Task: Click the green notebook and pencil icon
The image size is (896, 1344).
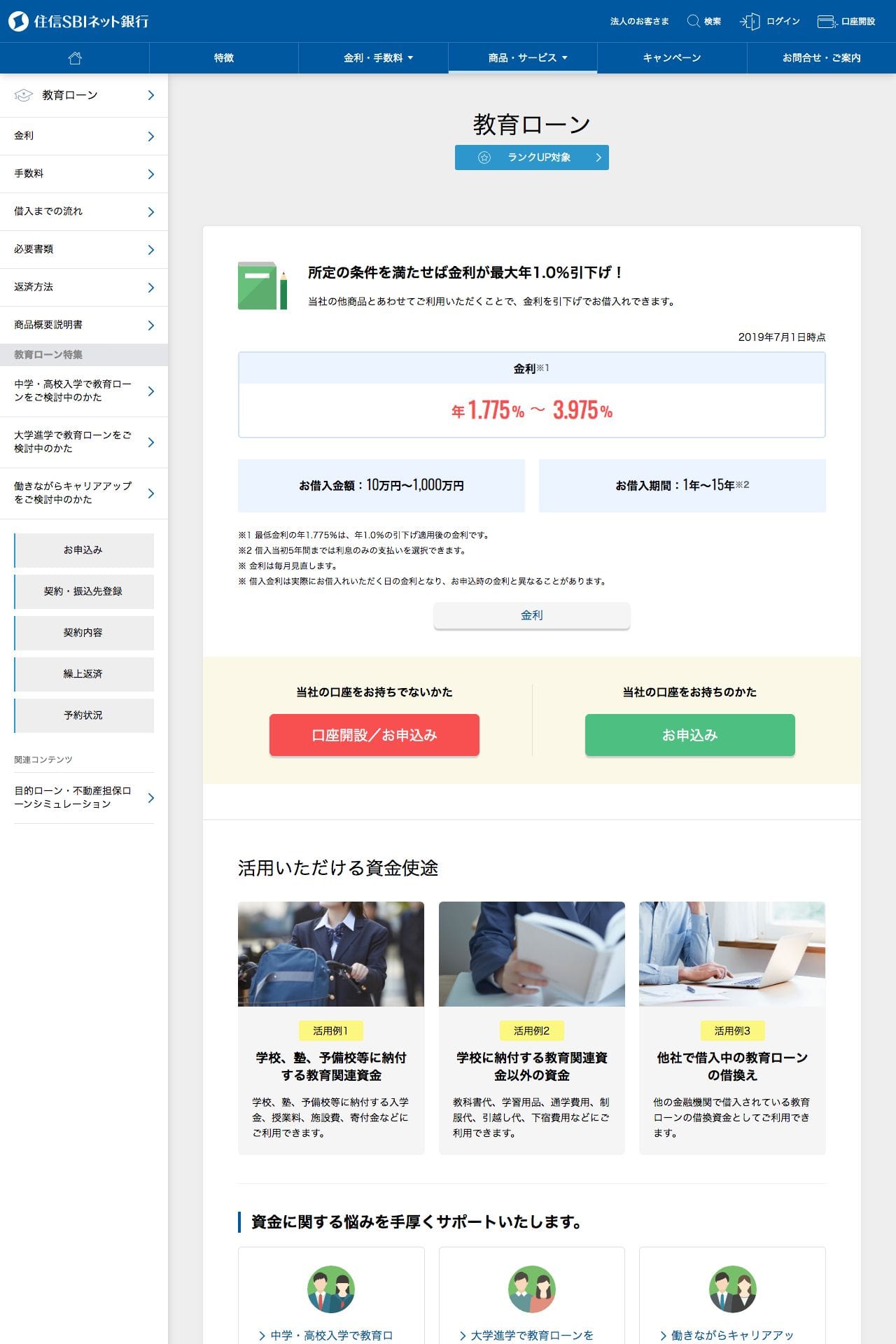Action: pyautogui.click(x=262, y=286)
